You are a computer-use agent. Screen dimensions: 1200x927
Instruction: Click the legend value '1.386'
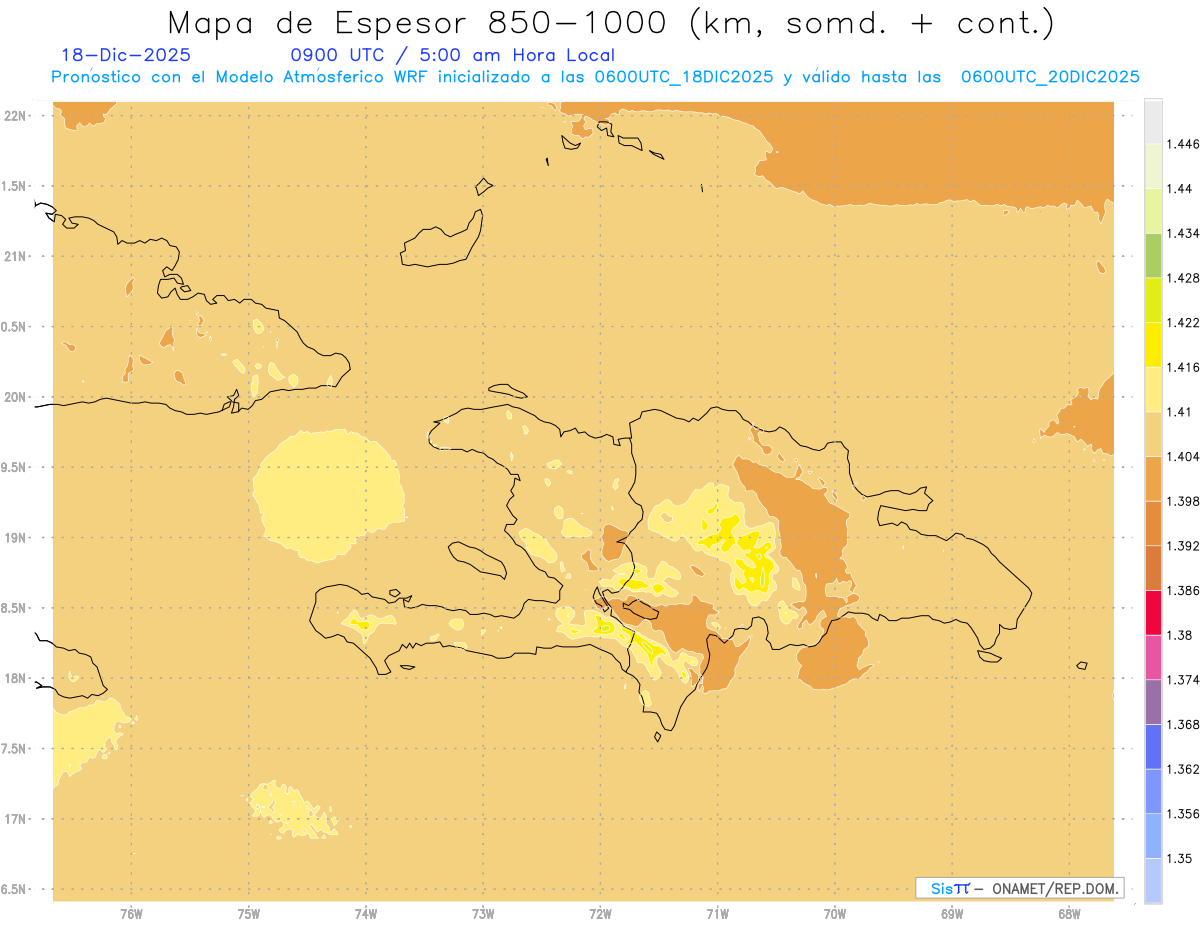tap(1184, 591)
